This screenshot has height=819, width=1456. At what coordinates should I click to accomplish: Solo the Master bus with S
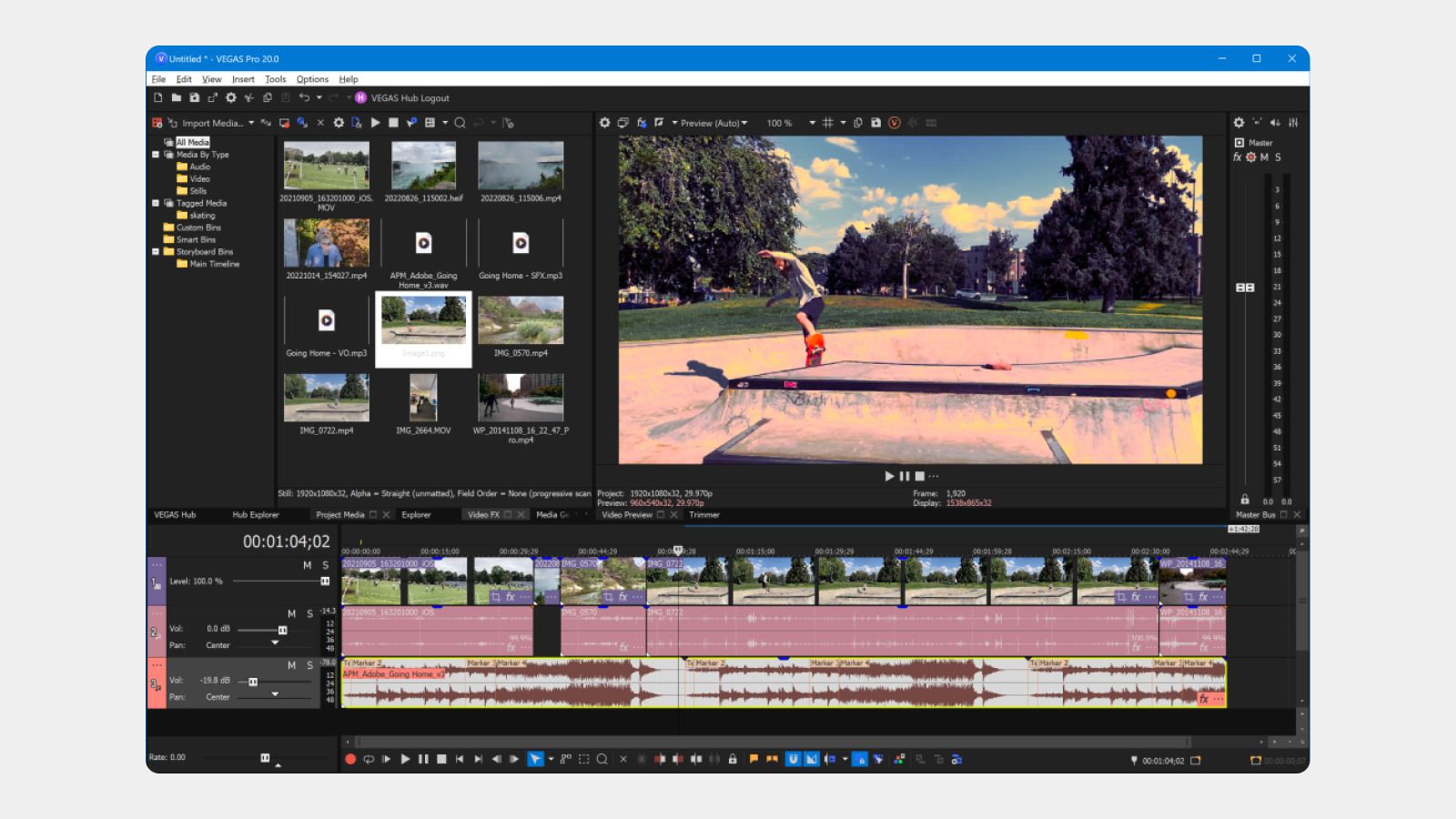[x=1278, y=157]
